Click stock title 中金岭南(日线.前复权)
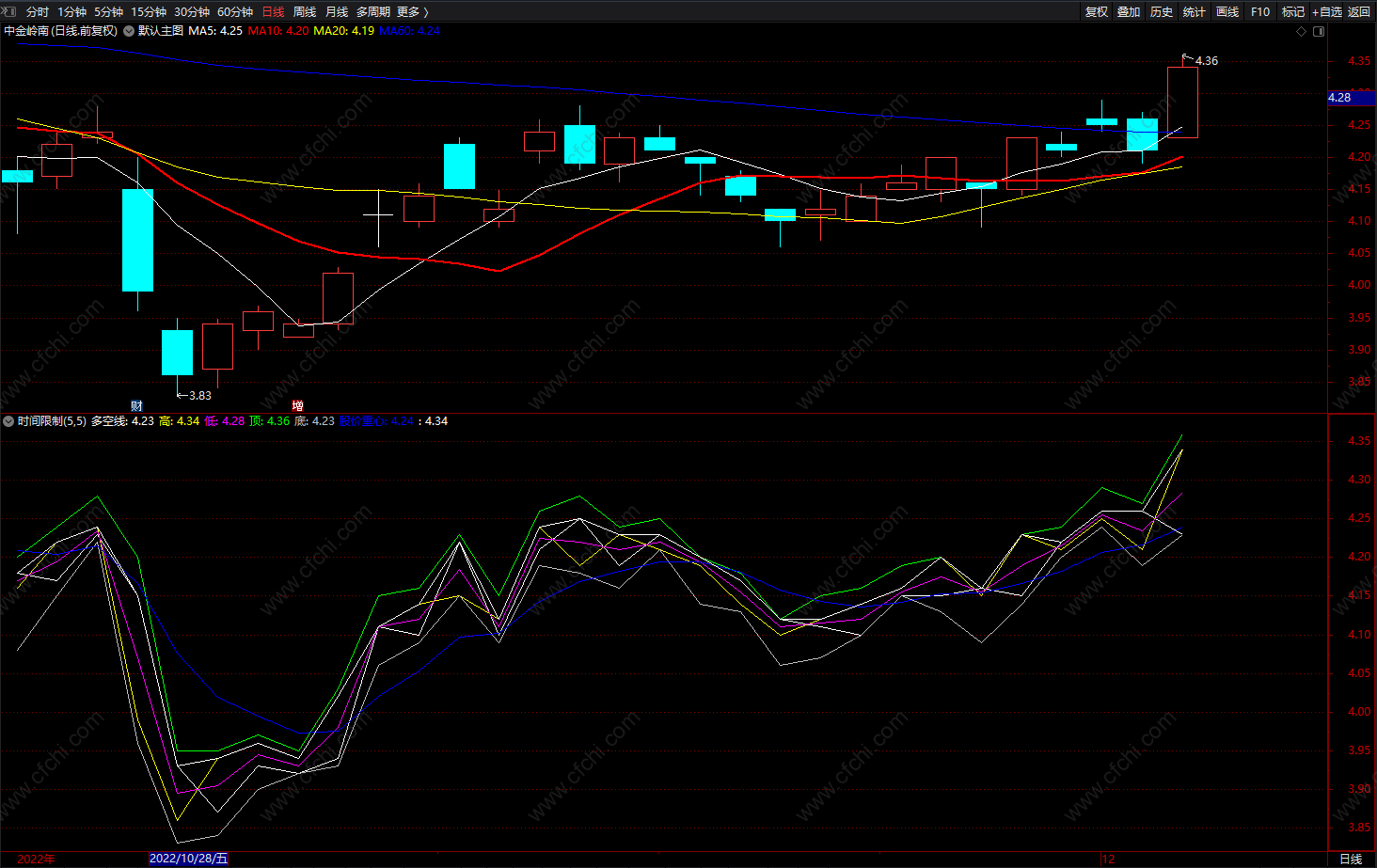Image resolution: width=1377 pixels, height=868 pixels. click(61, 31)
